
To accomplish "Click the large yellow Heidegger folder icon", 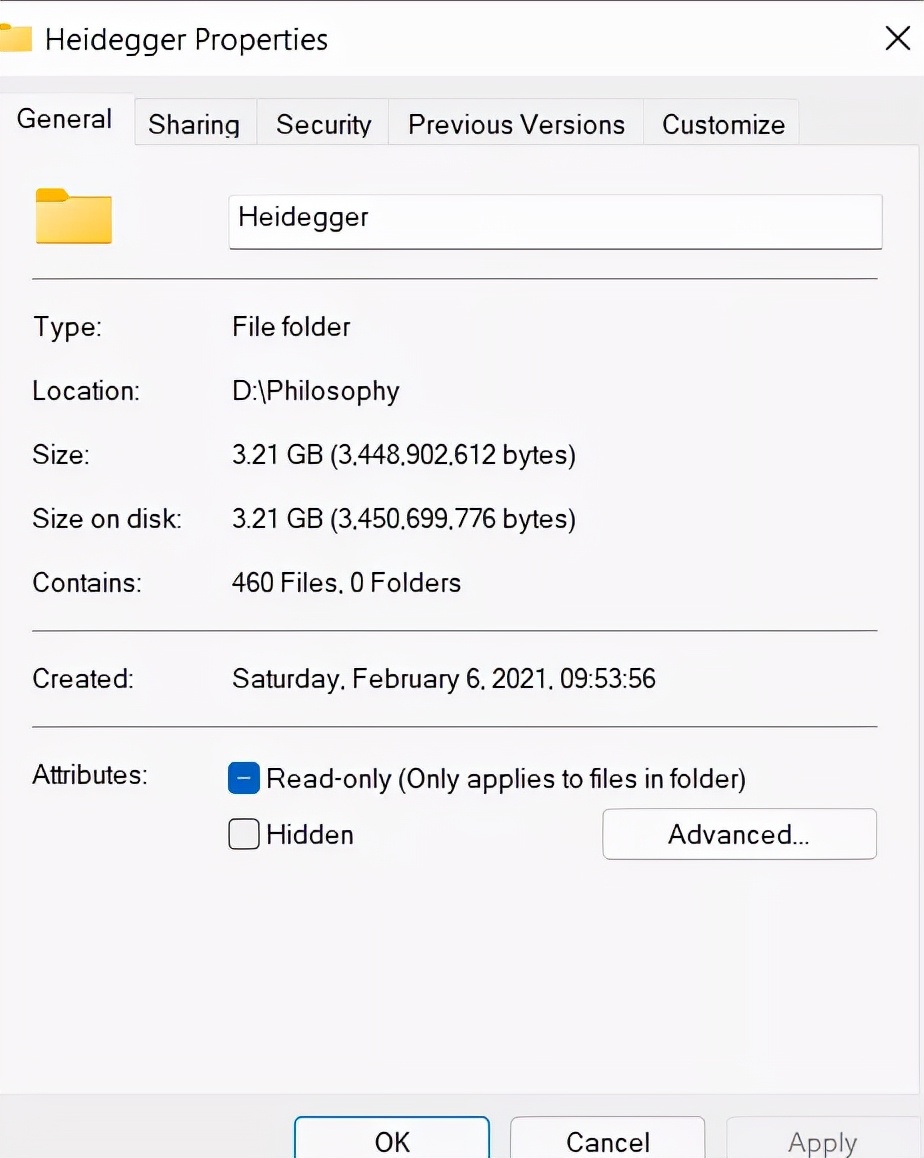I will [x=74, y=216].
